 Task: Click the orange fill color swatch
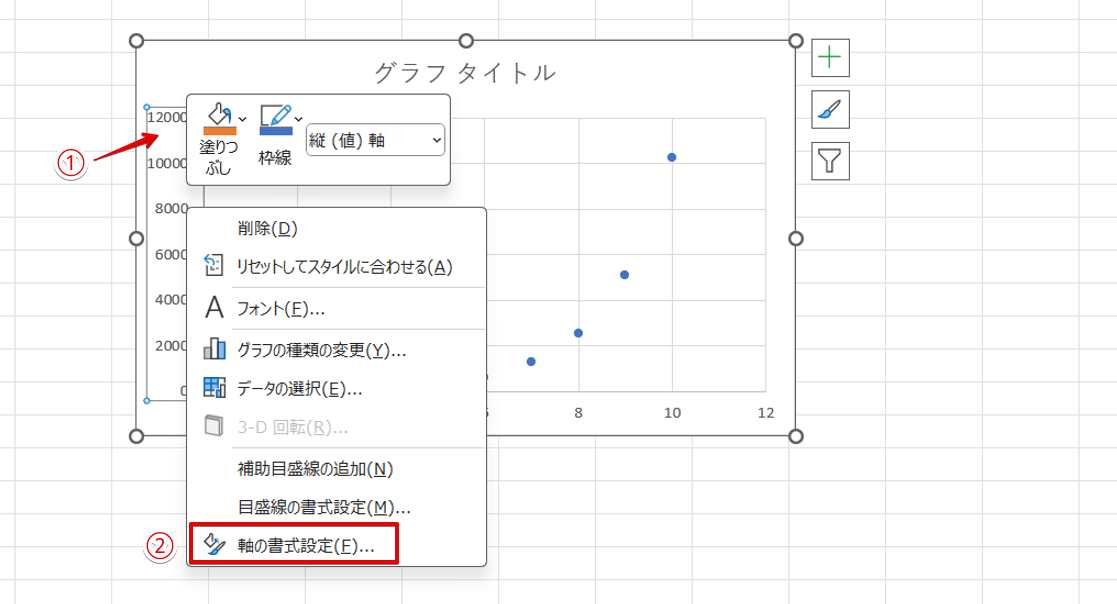point(220,131)
